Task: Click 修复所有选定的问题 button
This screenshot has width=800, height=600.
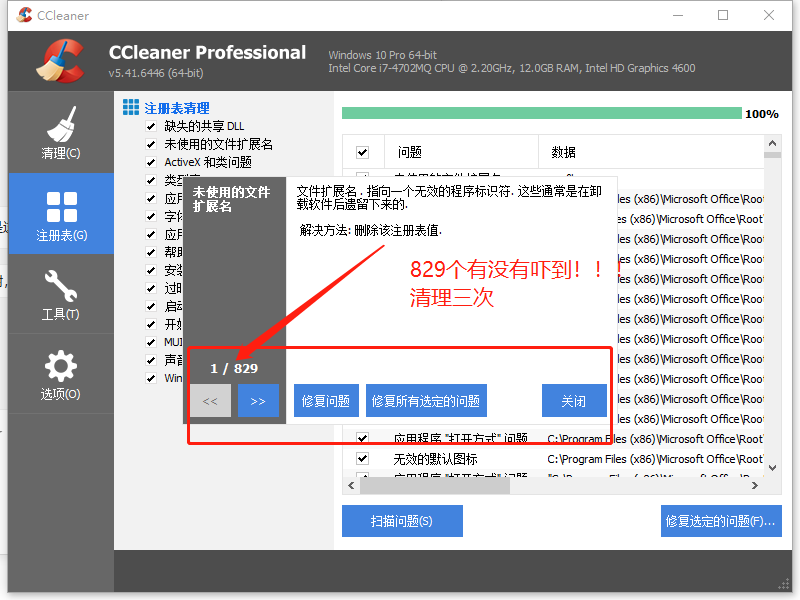Action: [x=426, y=401]
